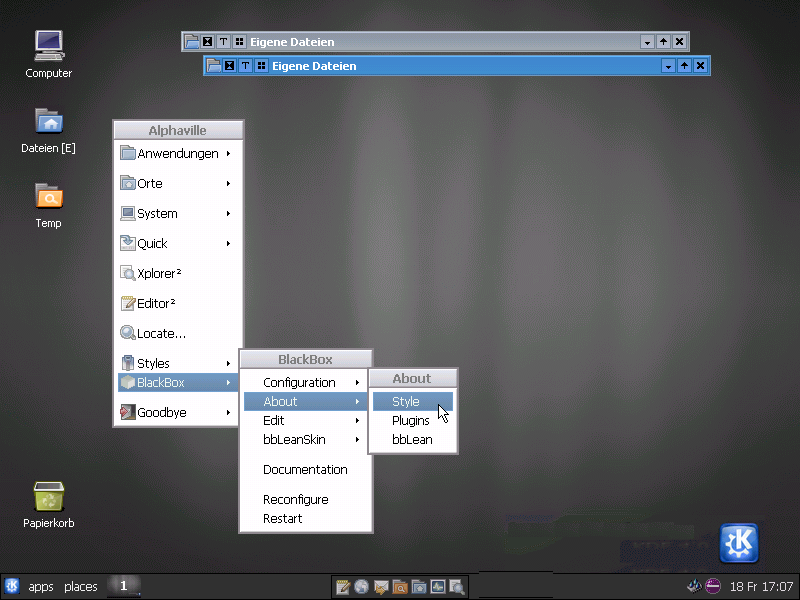Click the purple round tray icon
This screenshot has width=800, height=600.
tap(713, 586)
